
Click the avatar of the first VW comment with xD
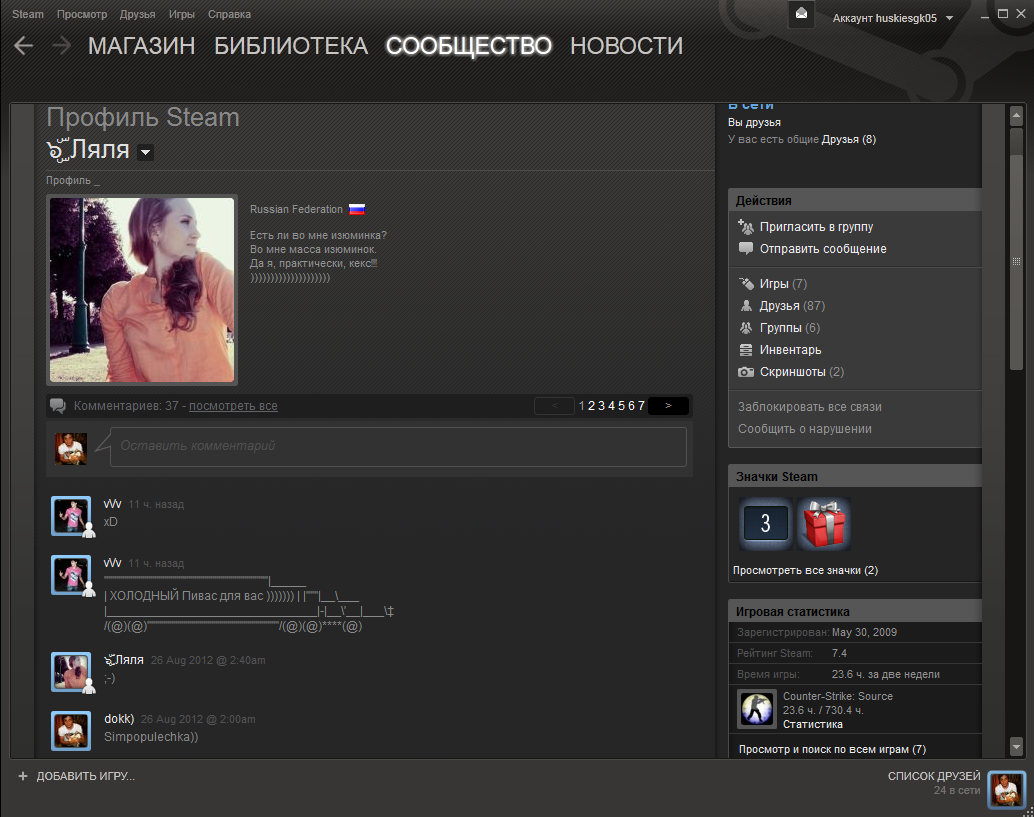71,516
